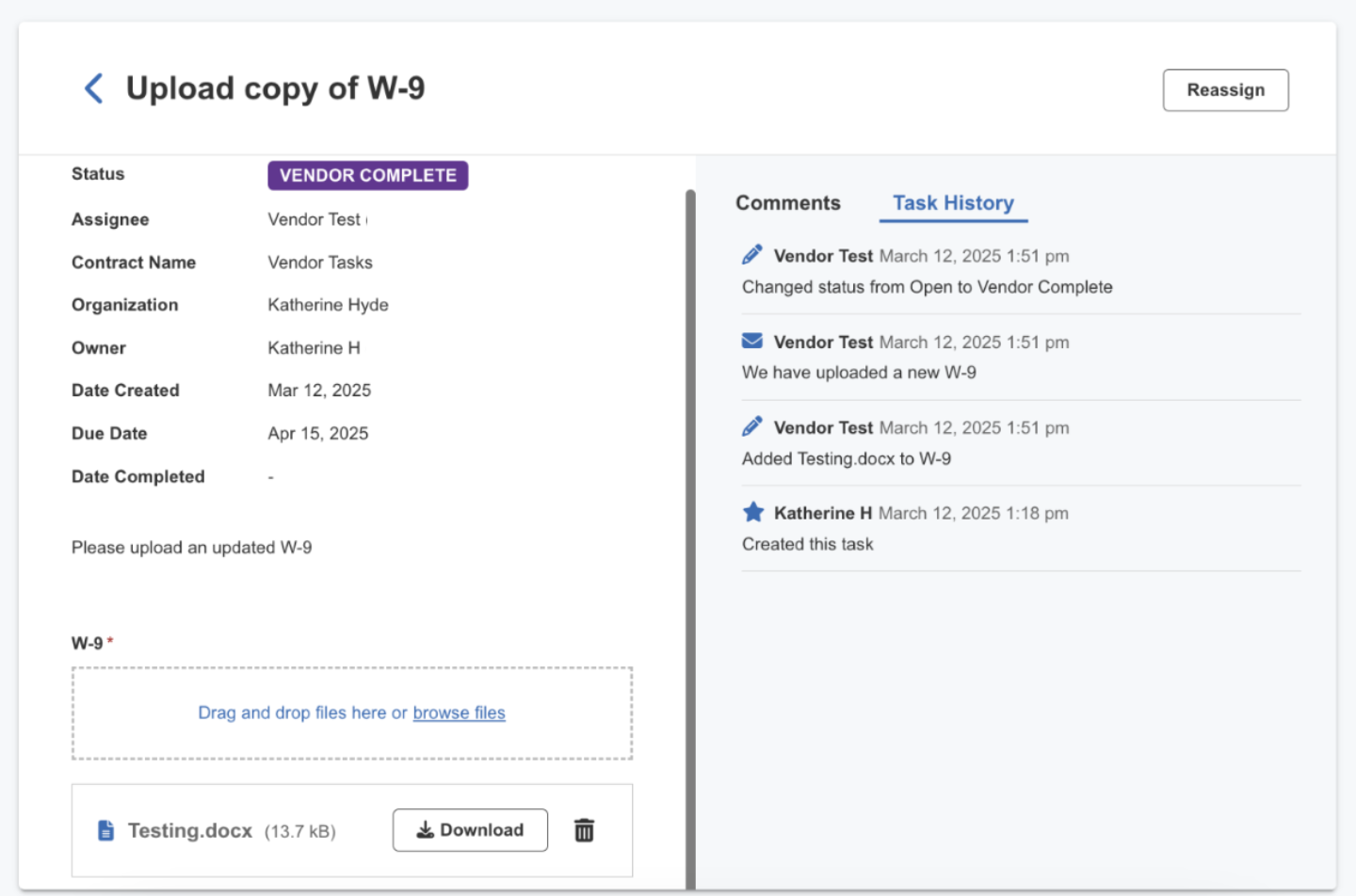The width and height of the screenshot is (1356, 896).
Task: Click the browse files link
Action: pos(459,712)
